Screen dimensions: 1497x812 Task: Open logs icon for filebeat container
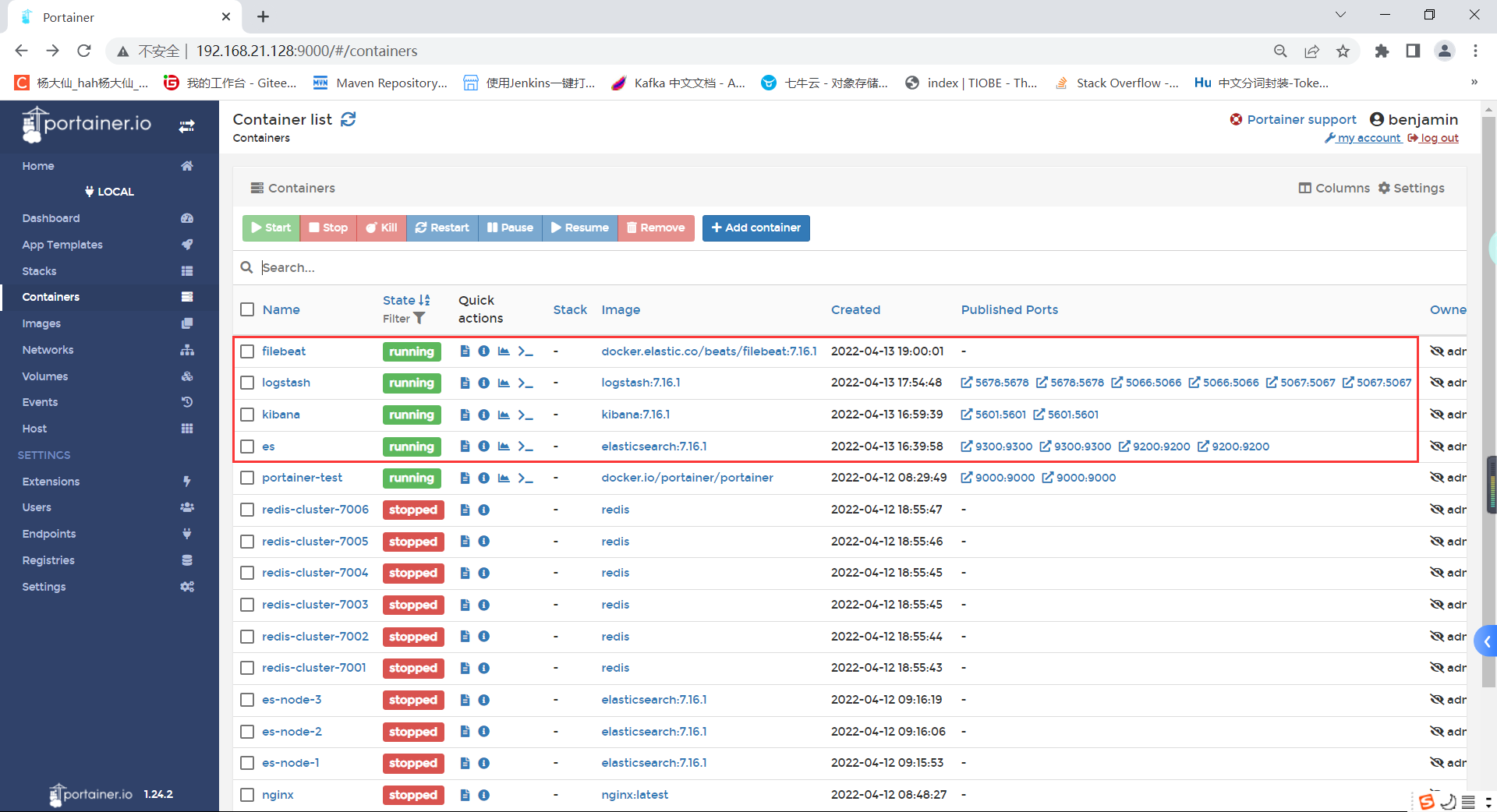pos(465,351)
